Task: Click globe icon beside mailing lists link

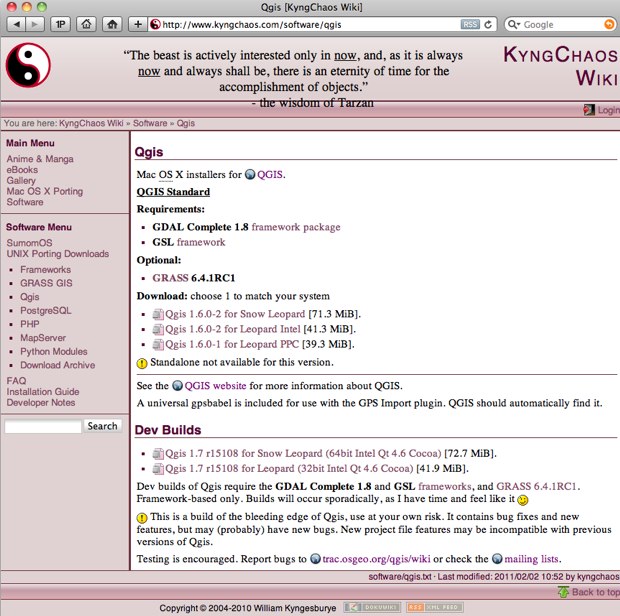Action: [x=497, y=559]
